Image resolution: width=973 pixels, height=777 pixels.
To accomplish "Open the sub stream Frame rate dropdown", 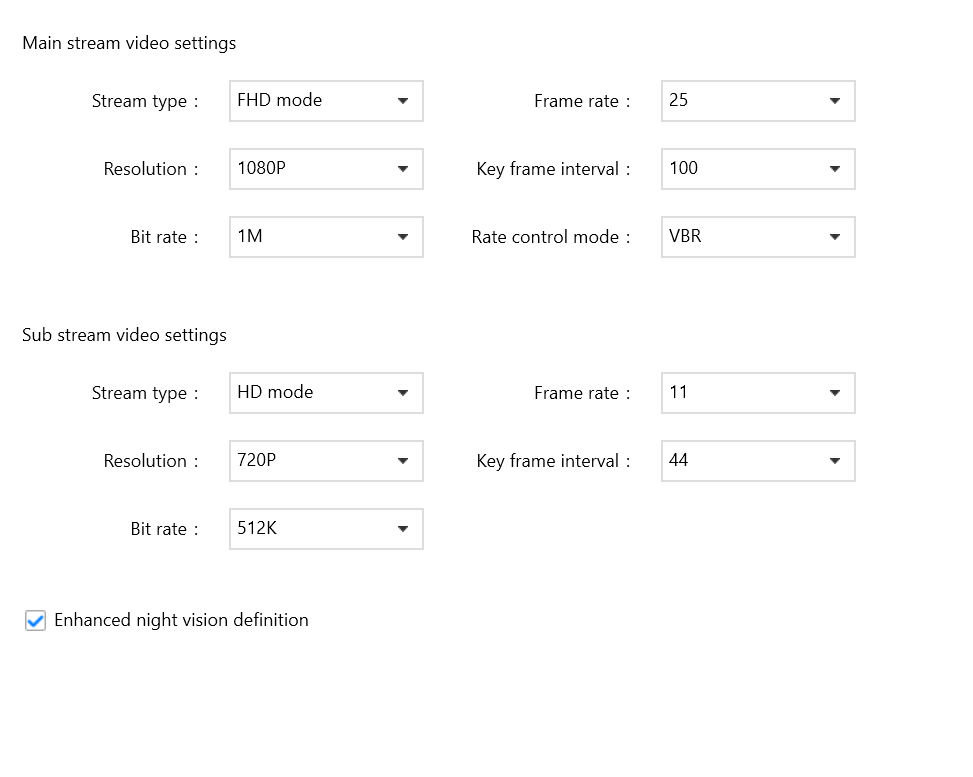I will [x=757, y=393].
